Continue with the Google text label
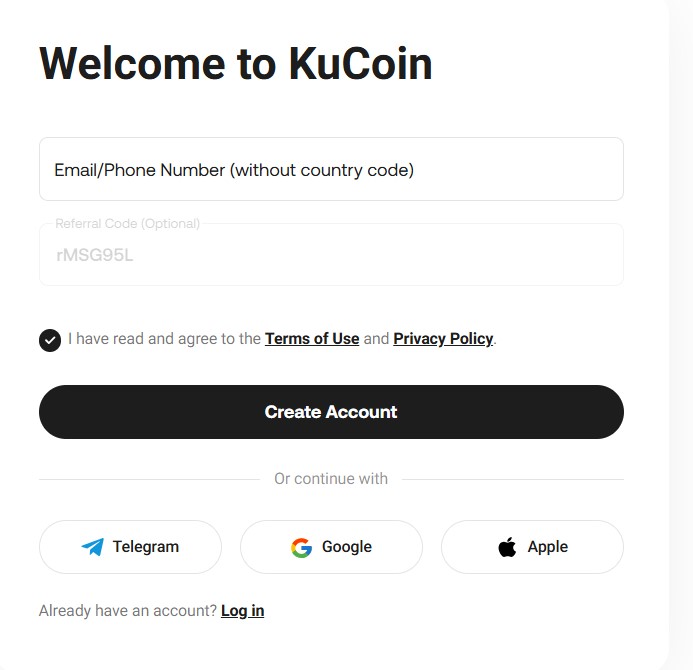The height and width of the screenshot is (670, 693). 347,547
